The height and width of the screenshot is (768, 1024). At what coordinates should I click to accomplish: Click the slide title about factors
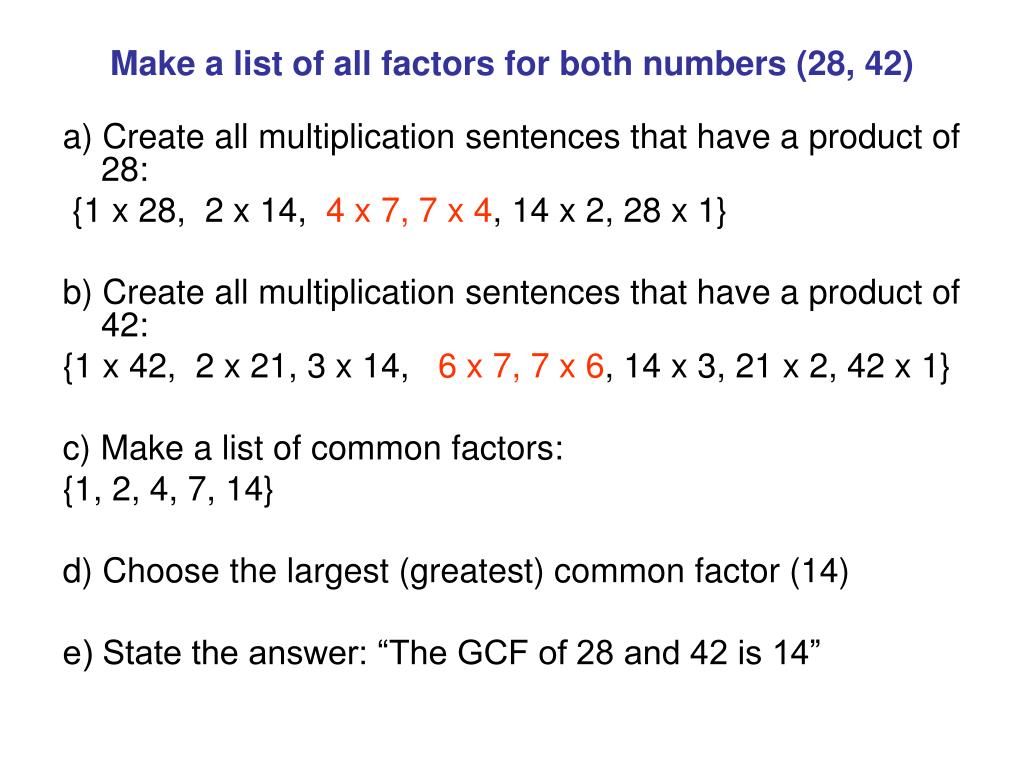[511, 64]
